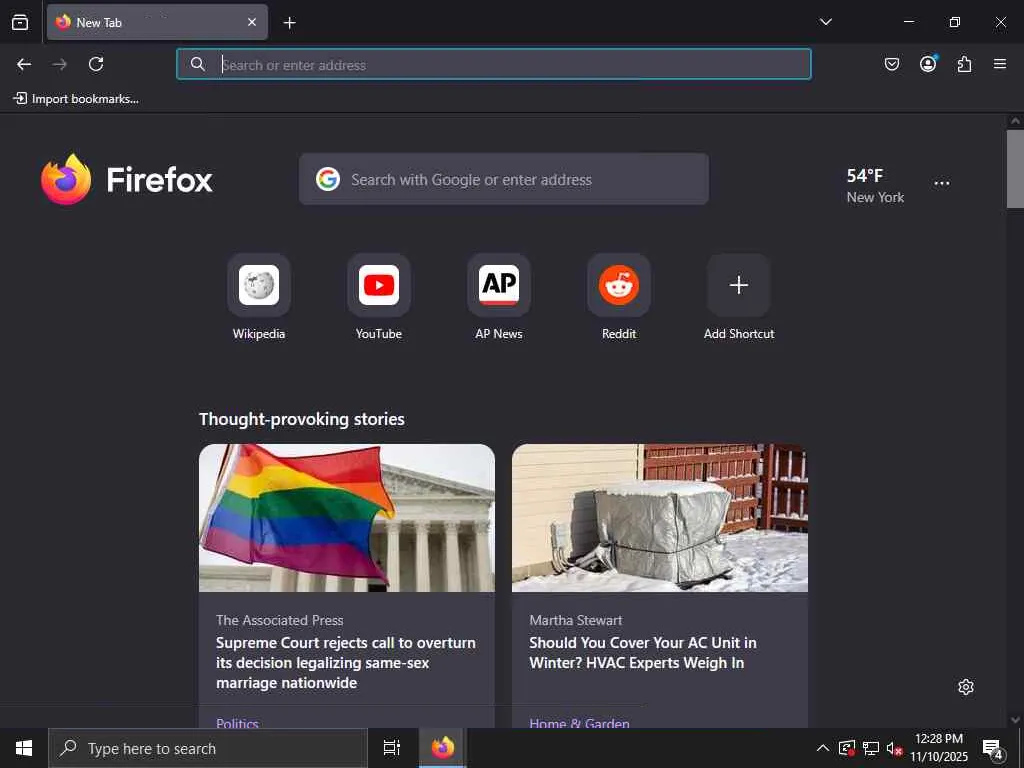Click the address bar search field
Image resolution: width=1024 pixels, height=768 pixels.
pos(494,64)
